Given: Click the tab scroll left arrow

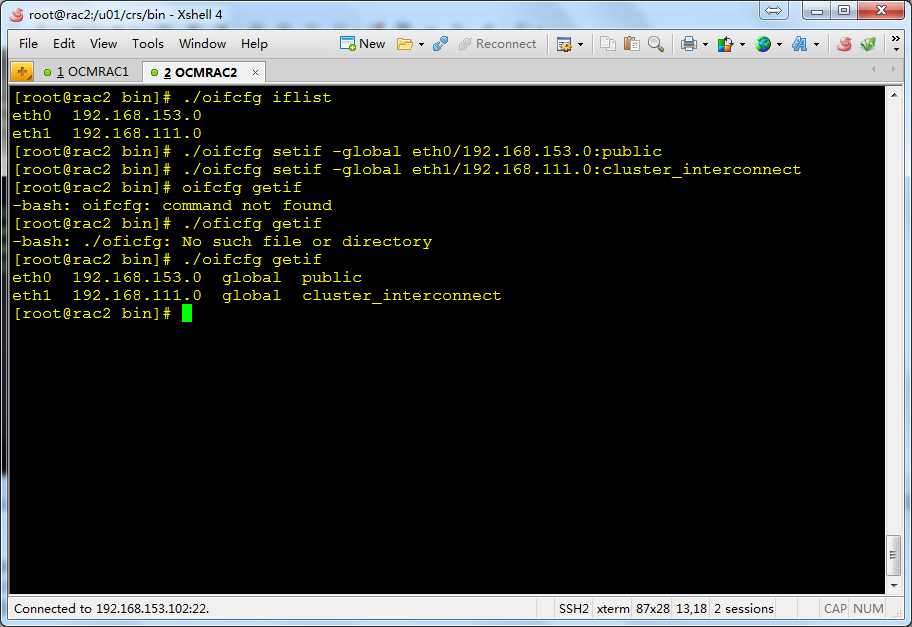Looking at the screenshot, I should [x=874, y=69].
